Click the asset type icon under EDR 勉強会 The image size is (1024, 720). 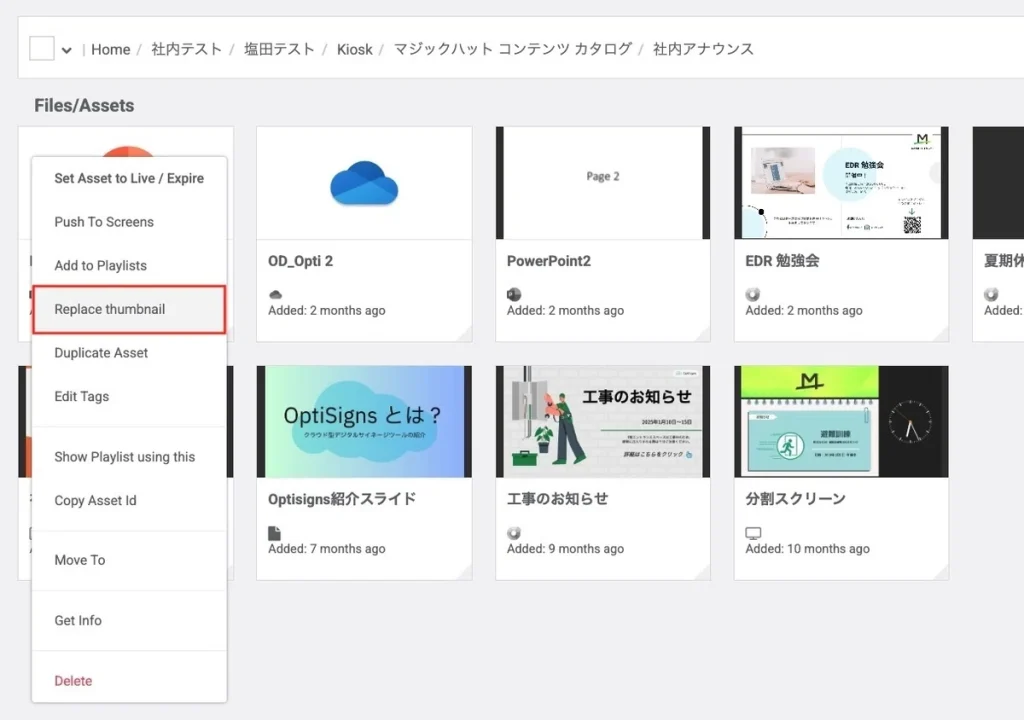point(753,294)
